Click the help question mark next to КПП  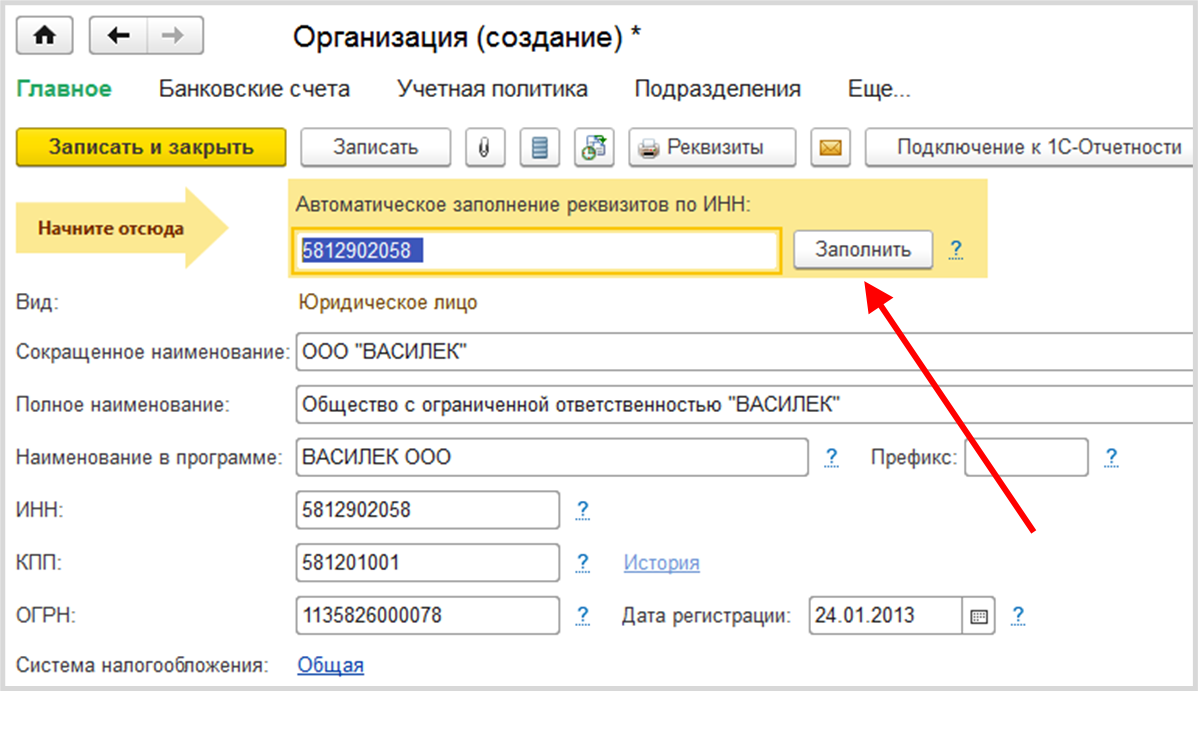click(x=583, y=563)
